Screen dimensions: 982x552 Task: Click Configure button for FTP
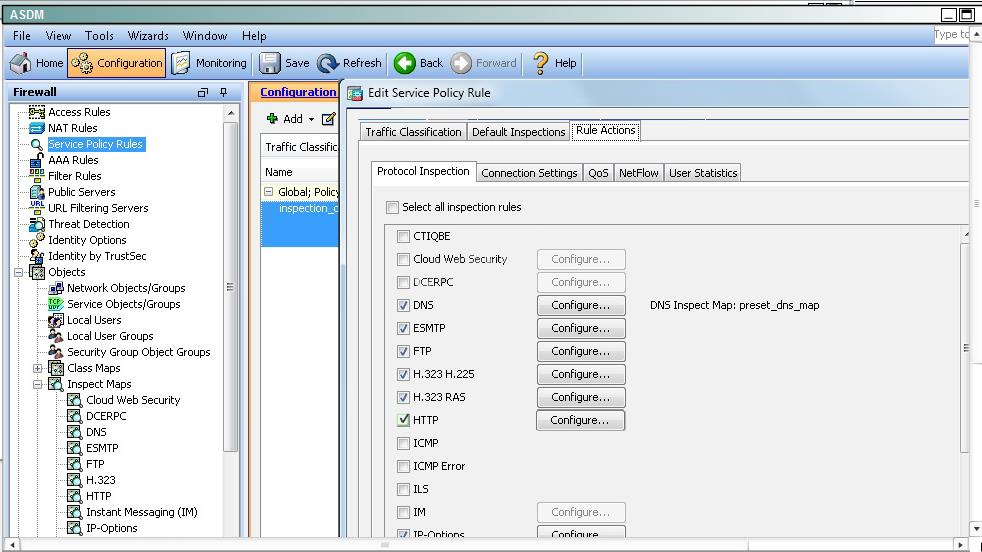pyautogui.click(x=581, y=352)
